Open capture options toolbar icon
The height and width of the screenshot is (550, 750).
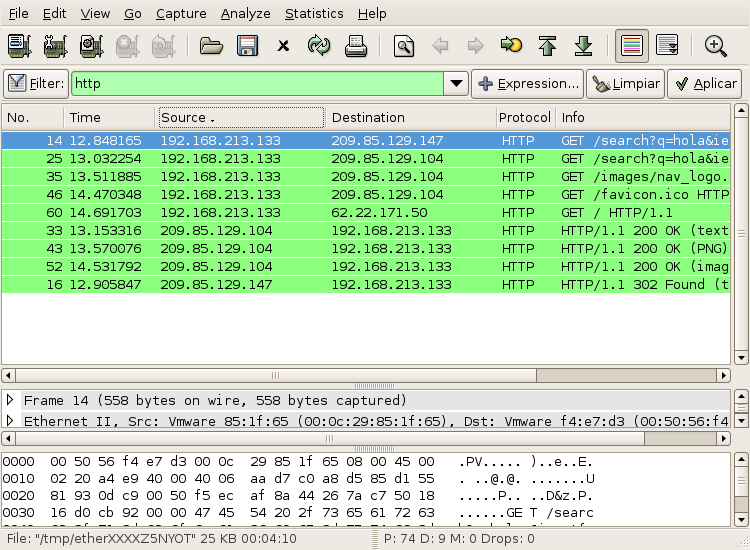[55, 46]
